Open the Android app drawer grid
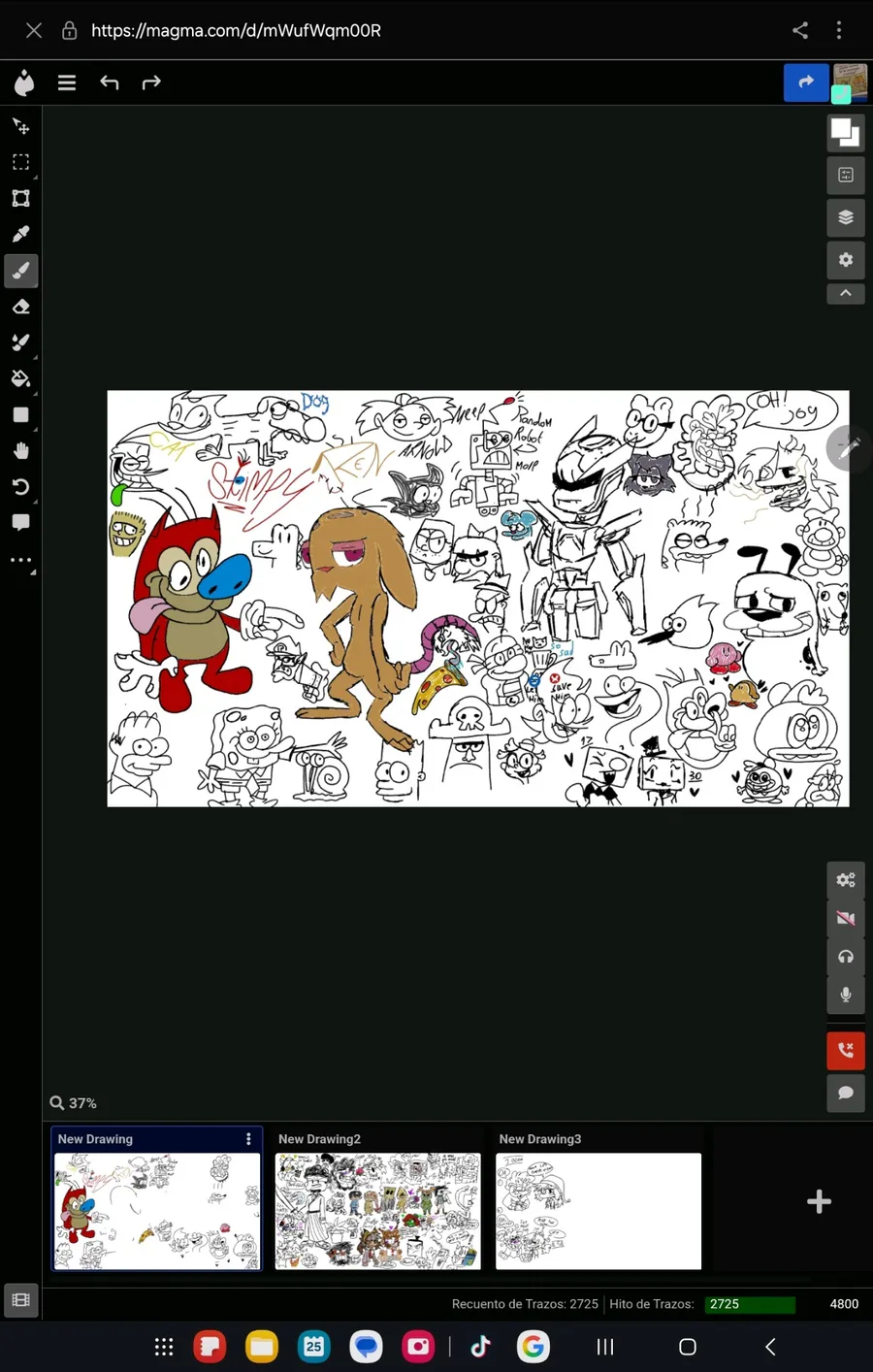 click(x=164, y=1347)
